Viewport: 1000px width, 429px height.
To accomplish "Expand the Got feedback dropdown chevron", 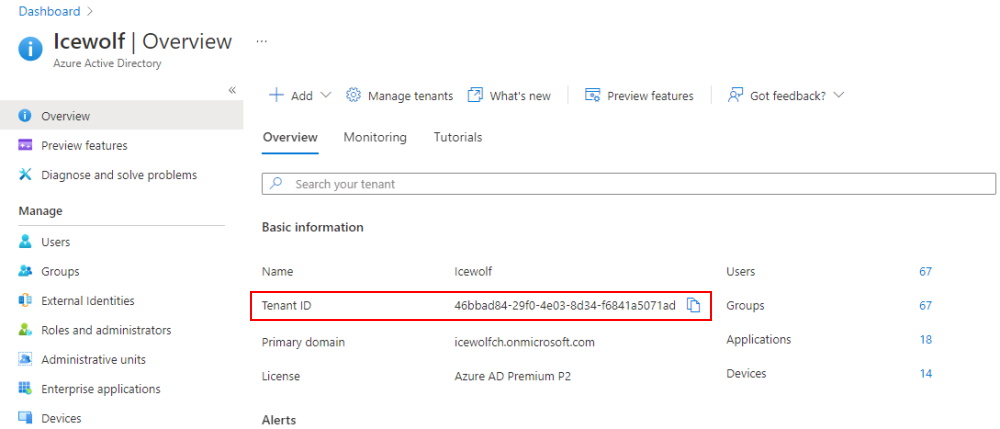I will [839, 95].
